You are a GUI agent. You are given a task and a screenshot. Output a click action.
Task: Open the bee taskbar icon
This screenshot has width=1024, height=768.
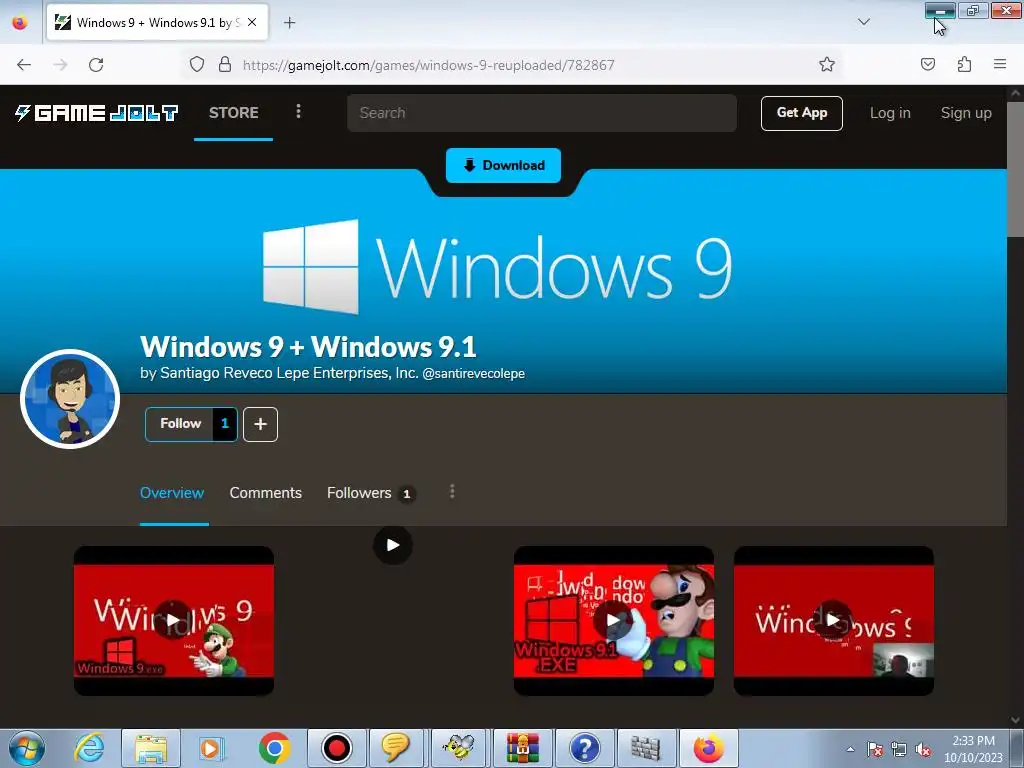[x=459, y=748]
